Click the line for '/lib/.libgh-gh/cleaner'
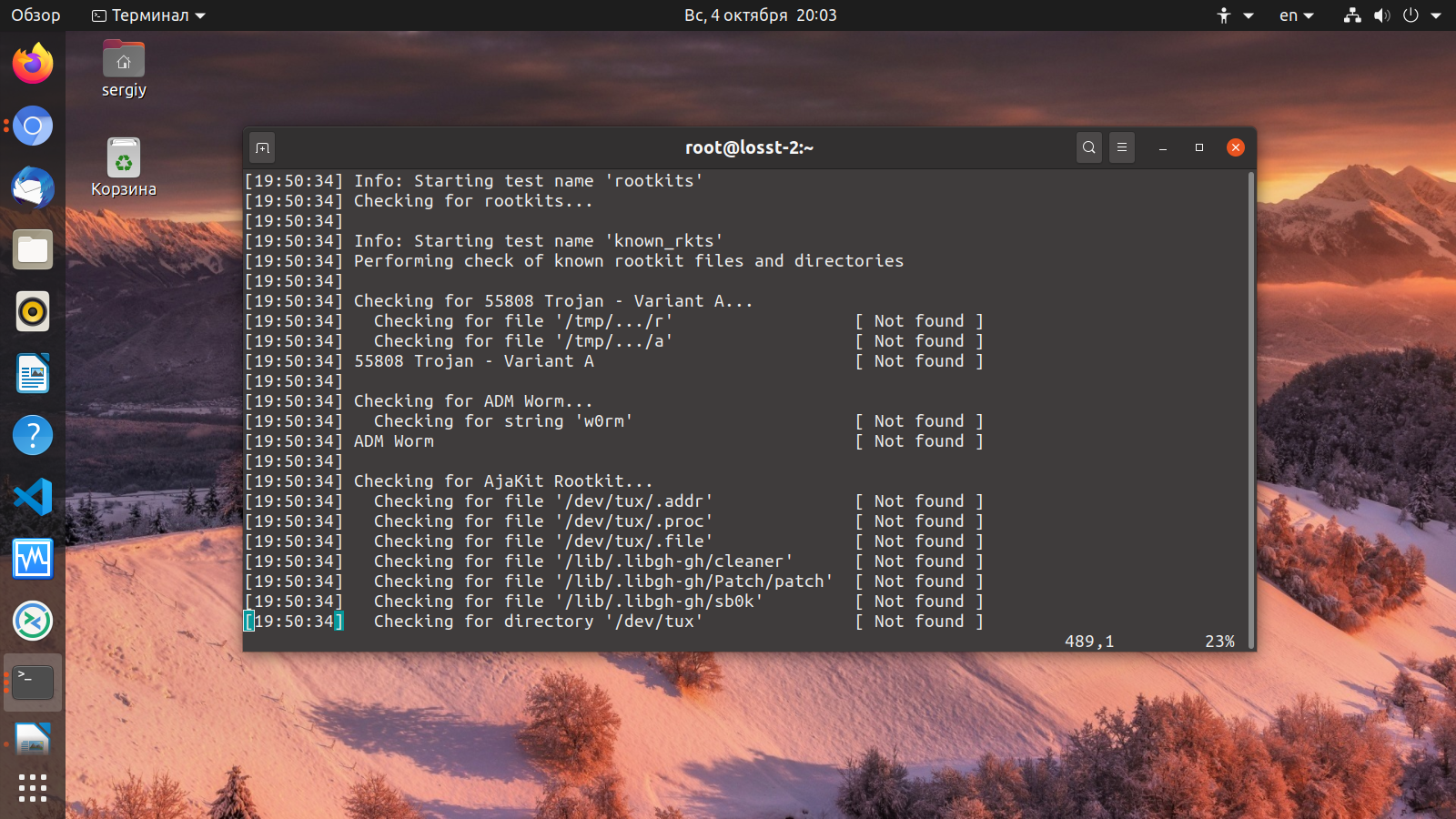This screenshot has height=819, width=1456. click(x=614, y=561)
